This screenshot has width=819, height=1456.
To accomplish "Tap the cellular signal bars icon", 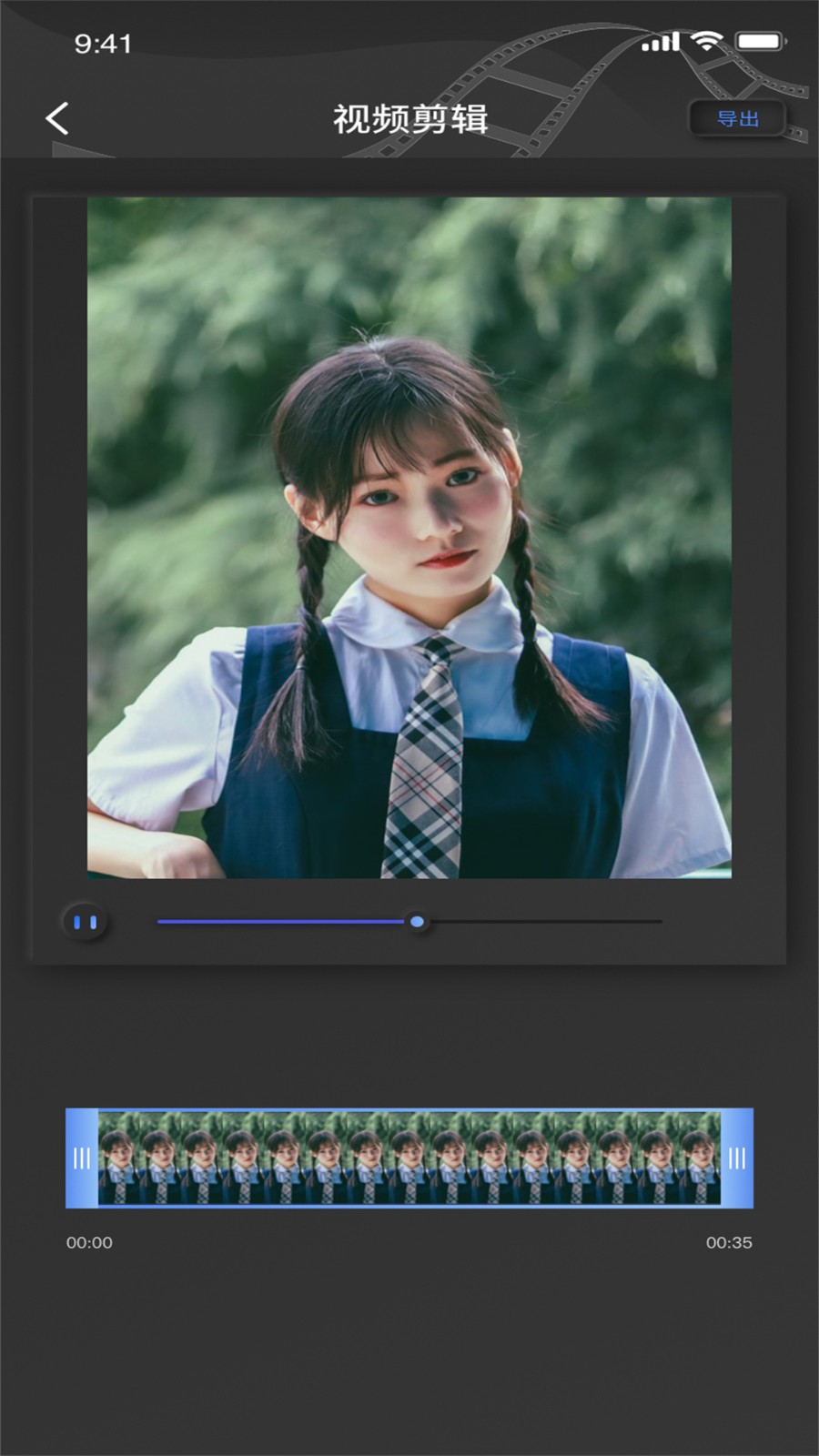I will click(661, 42).
